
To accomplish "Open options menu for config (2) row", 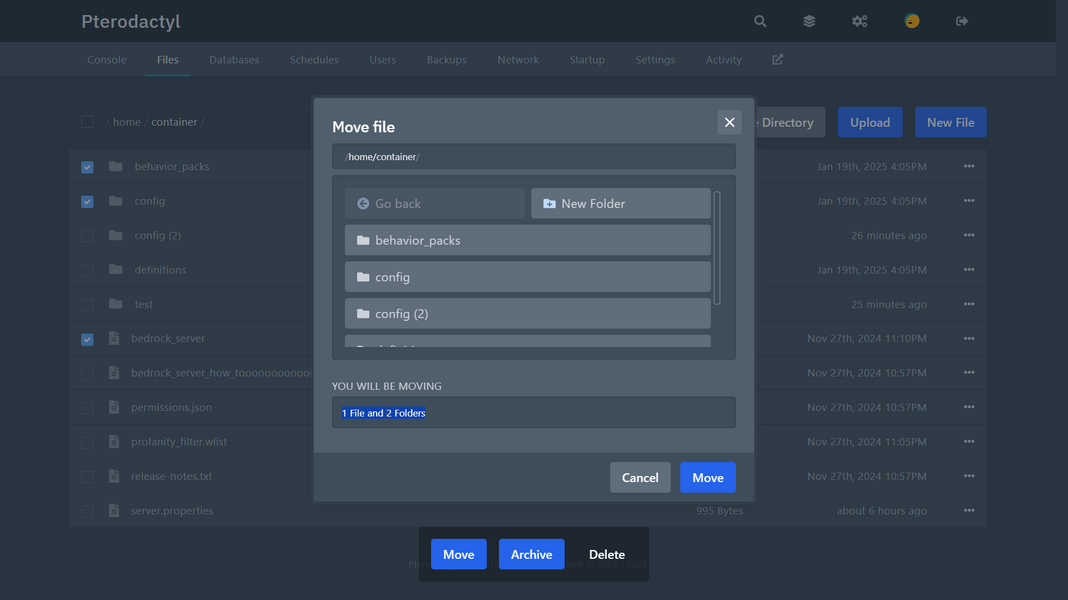I will (x=969, y=235).
